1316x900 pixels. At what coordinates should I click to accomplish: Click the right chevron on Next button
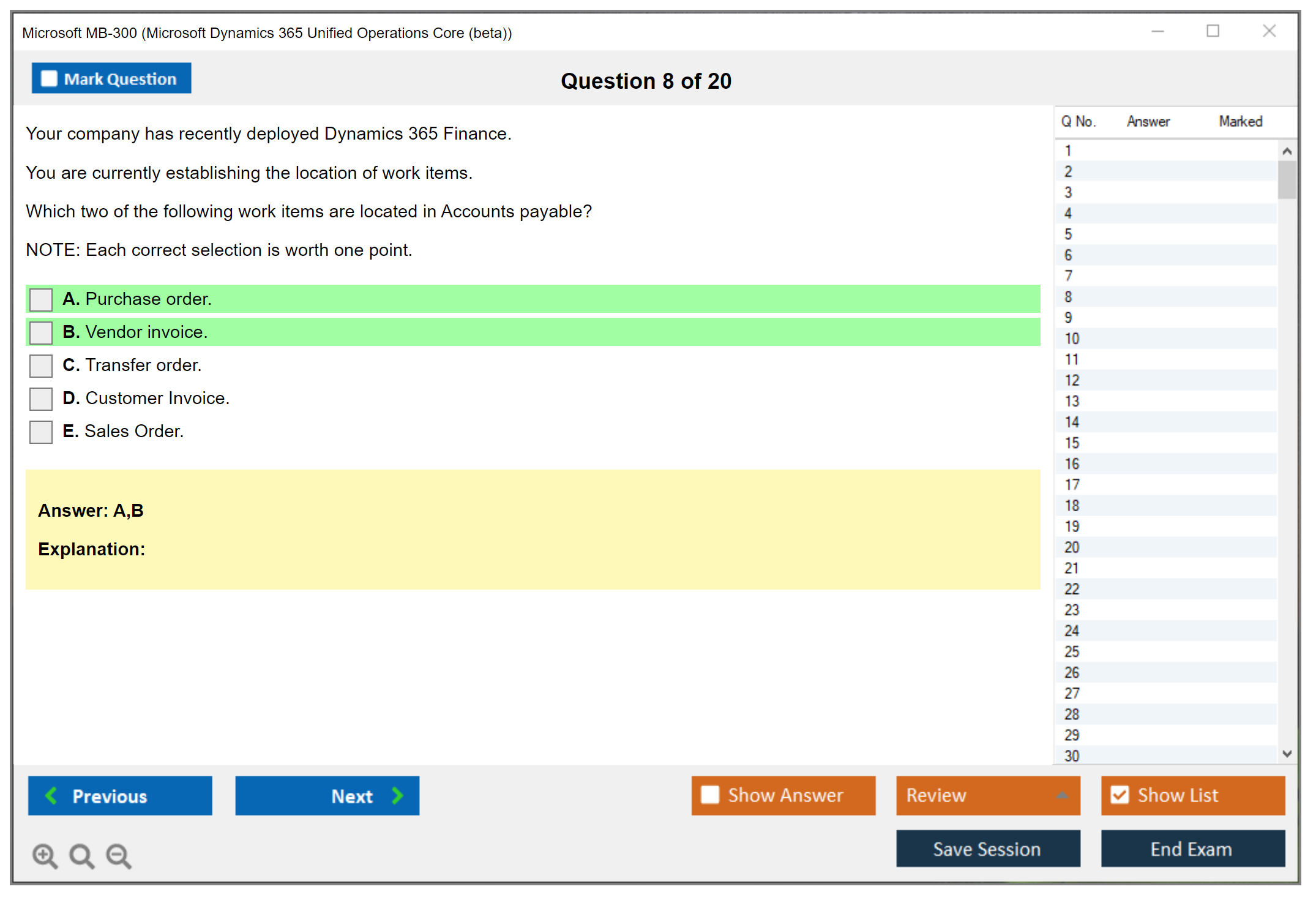click(x=397, y=795)
